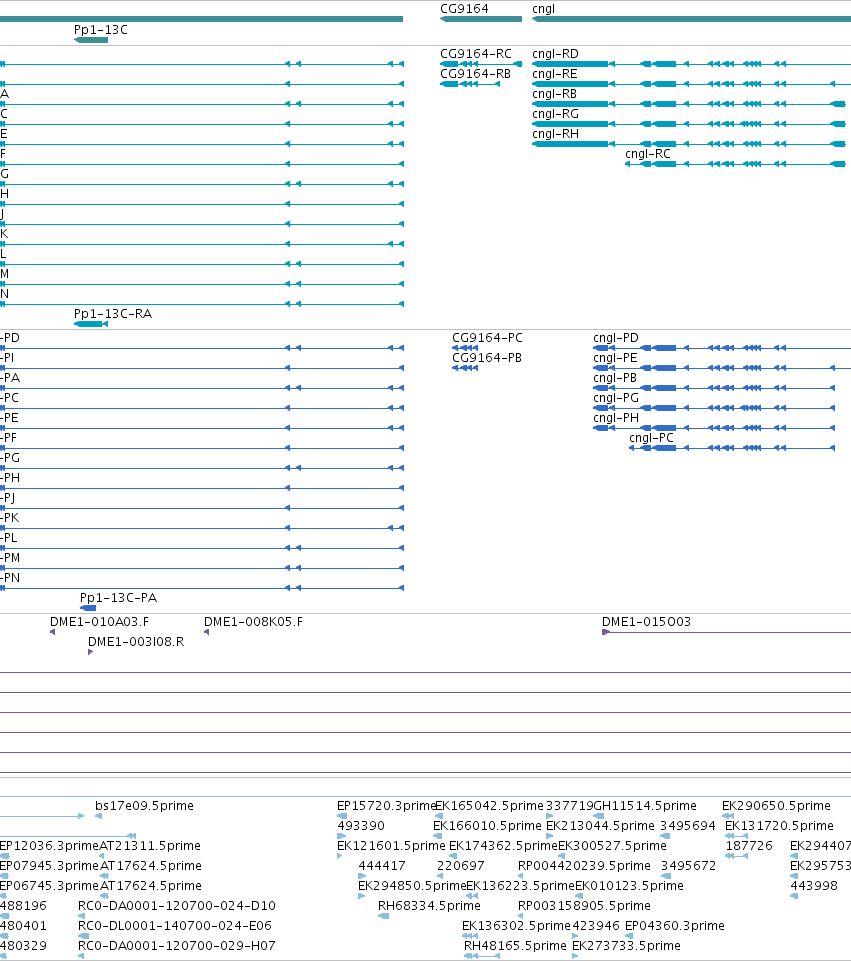Select EST EK290650.5prime

776,805
